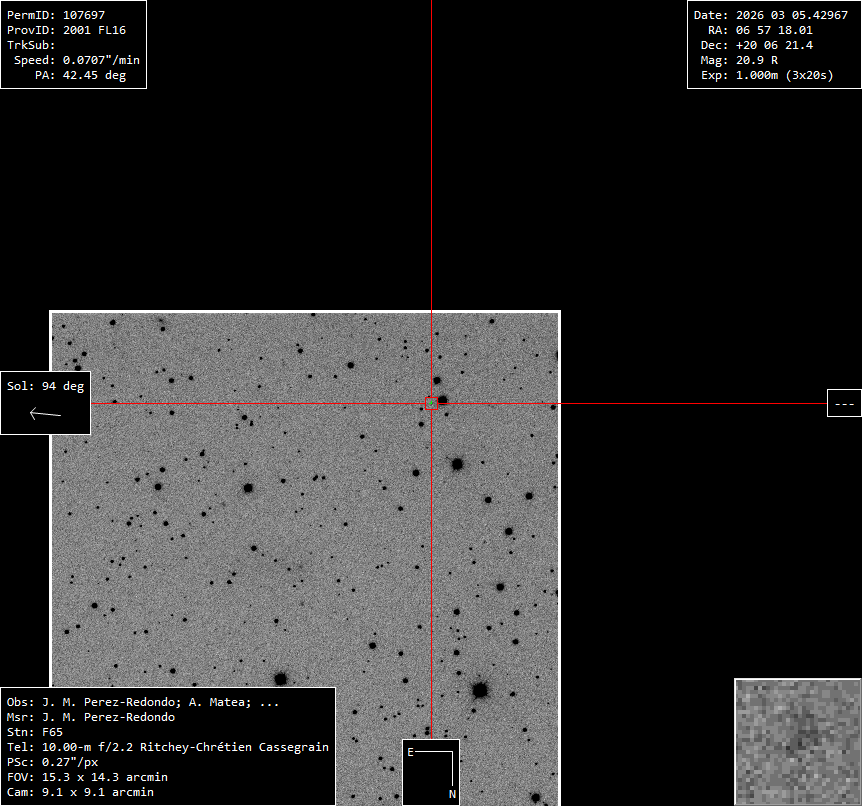Click the E/N compass orientation indicator
The height and width of the screenshot is (806, 862).
pos(431,771)
